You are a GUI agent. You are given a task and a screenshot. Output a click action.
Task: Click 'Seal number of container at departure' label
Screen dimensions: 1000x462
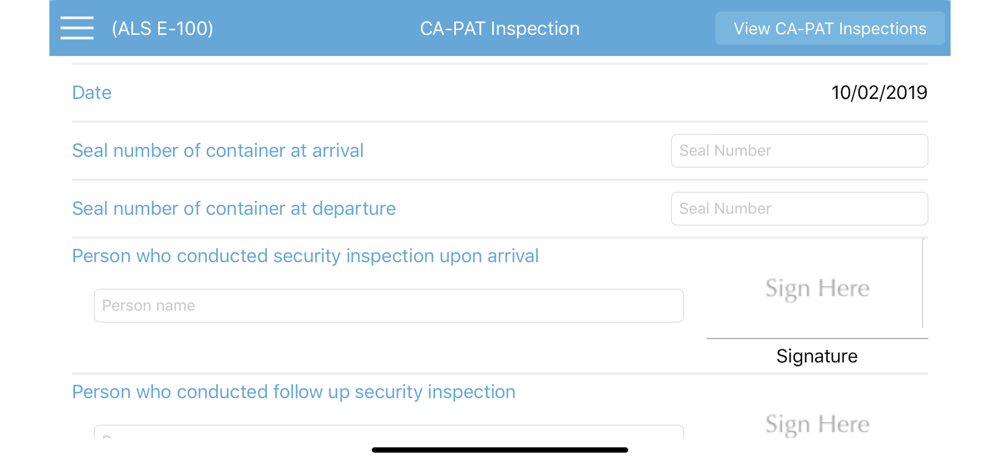pyautogui.click(x=233, y=209)
